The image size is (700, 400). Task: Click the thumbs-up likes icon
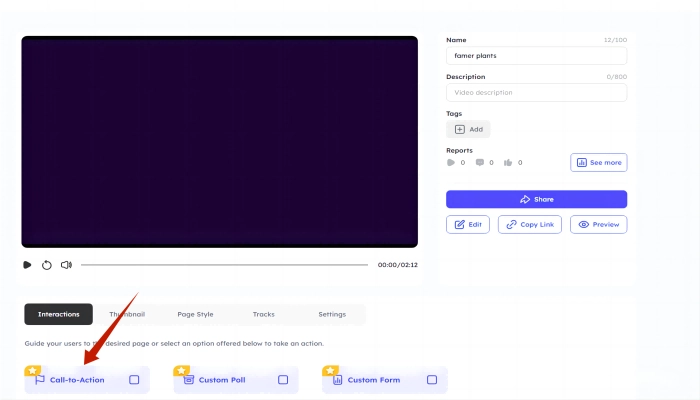pyautogui.click(x=508, y=162)
